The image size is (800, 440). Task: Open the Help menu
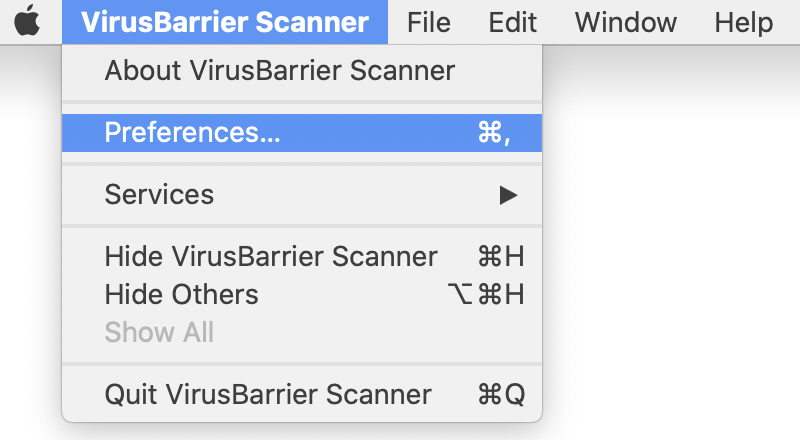[x=743, y=22]
